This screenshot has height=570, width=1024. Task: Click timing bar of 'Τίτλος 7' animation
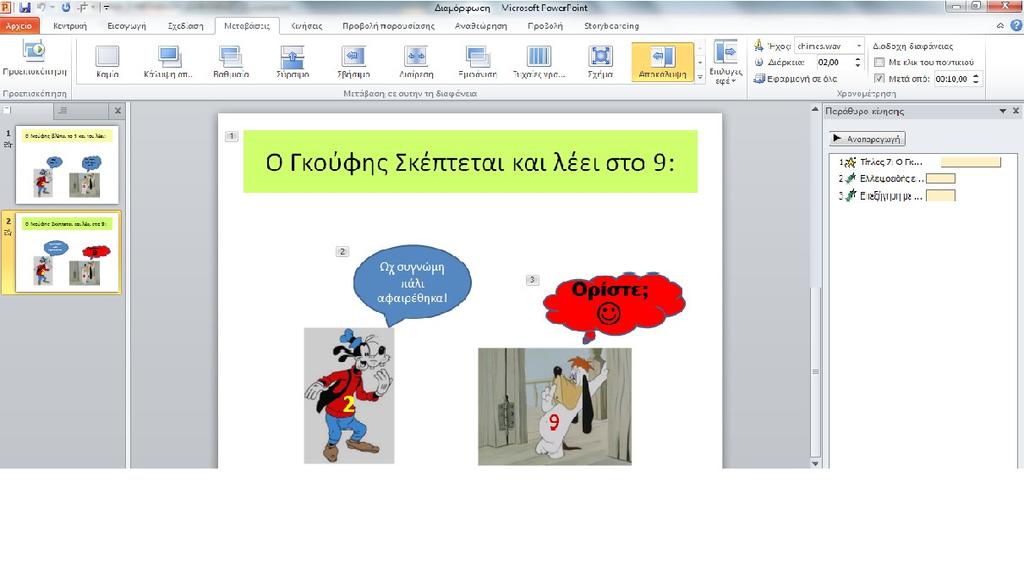point(970,162)
